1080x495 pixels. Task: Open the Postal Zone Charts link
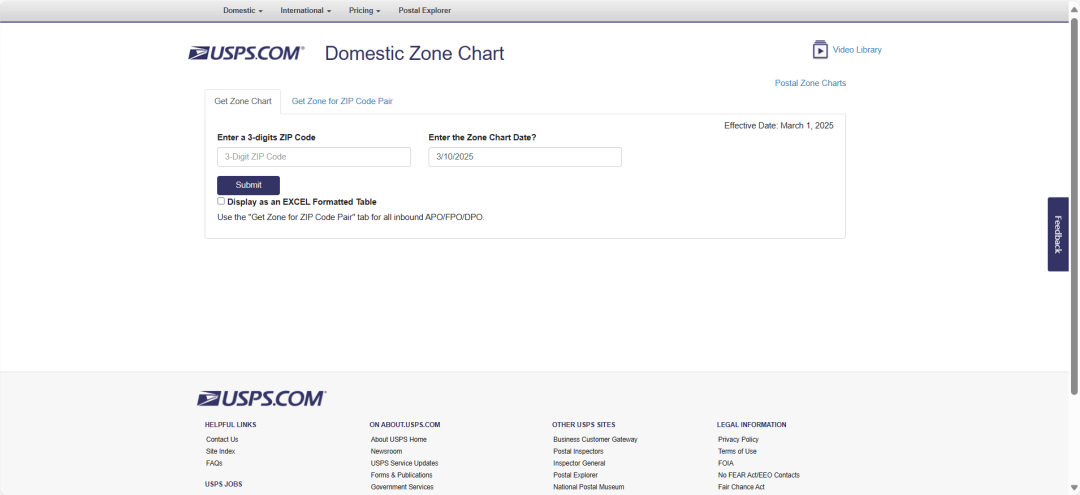coord(810,83)
